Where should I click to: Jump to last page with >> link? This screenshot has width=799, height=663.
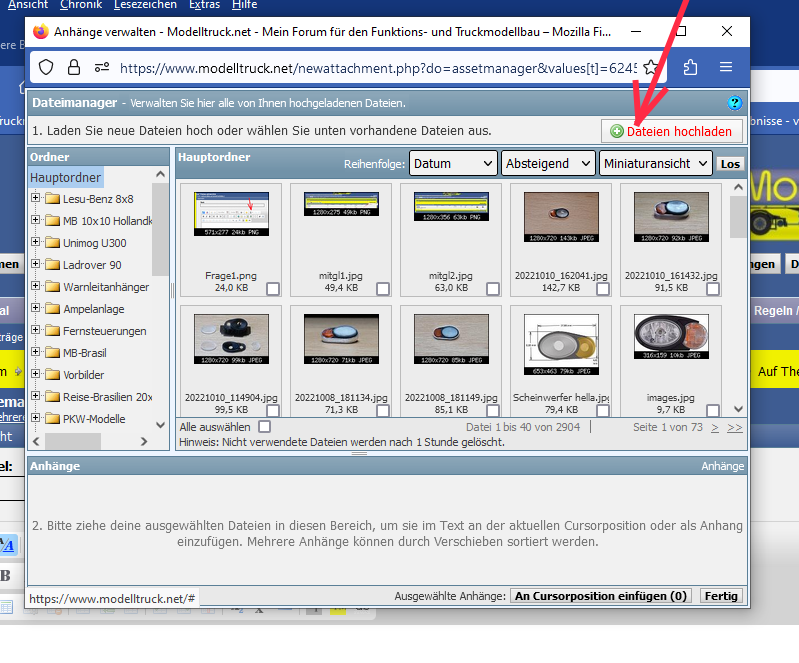[734, 427]
